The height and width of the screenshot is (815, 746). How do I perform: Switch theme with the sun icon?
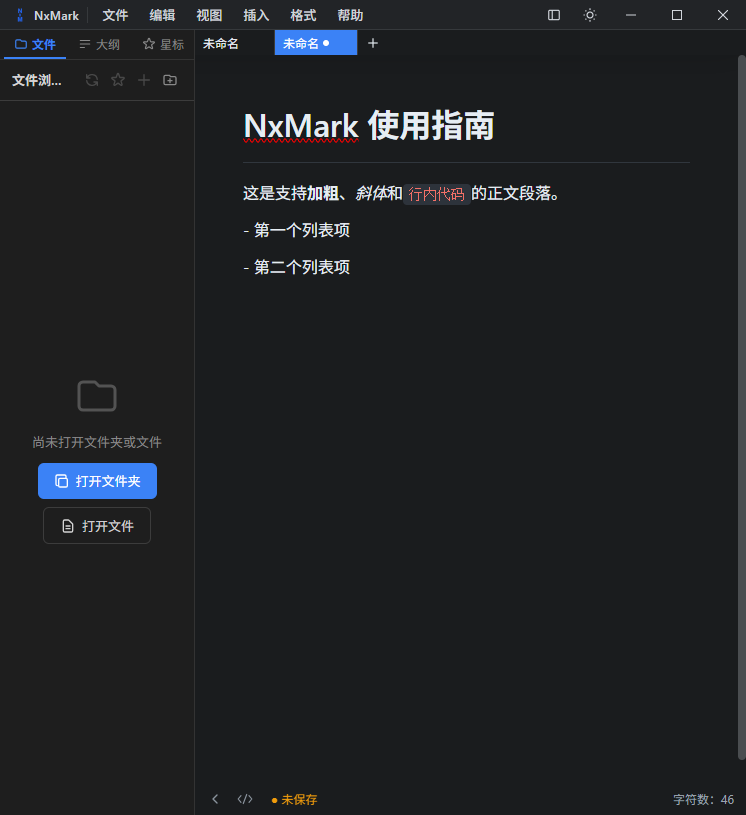590,15
